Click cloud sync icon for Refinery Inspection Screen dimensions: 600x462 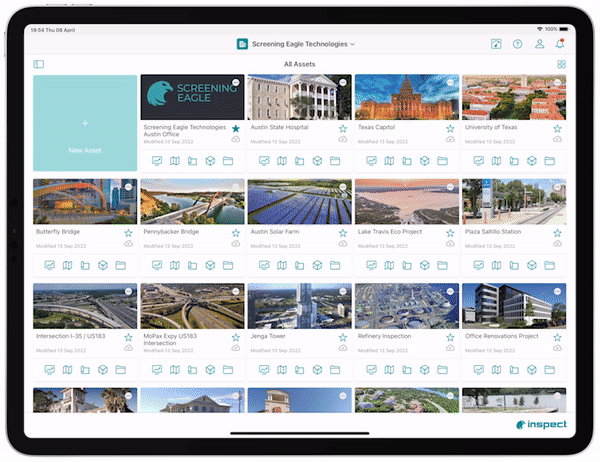click(x=450, y=348)
